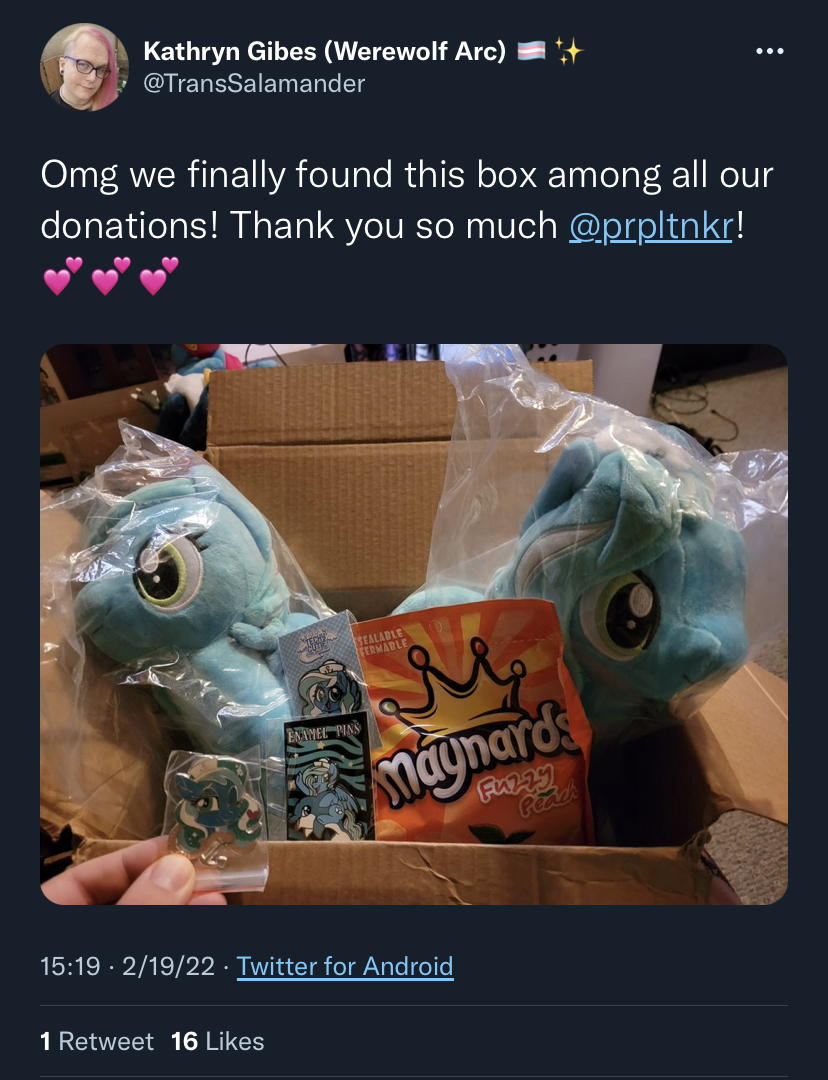Open photo at the Enamel Pins card
The image size is (828, 1080).
(329, 778)
